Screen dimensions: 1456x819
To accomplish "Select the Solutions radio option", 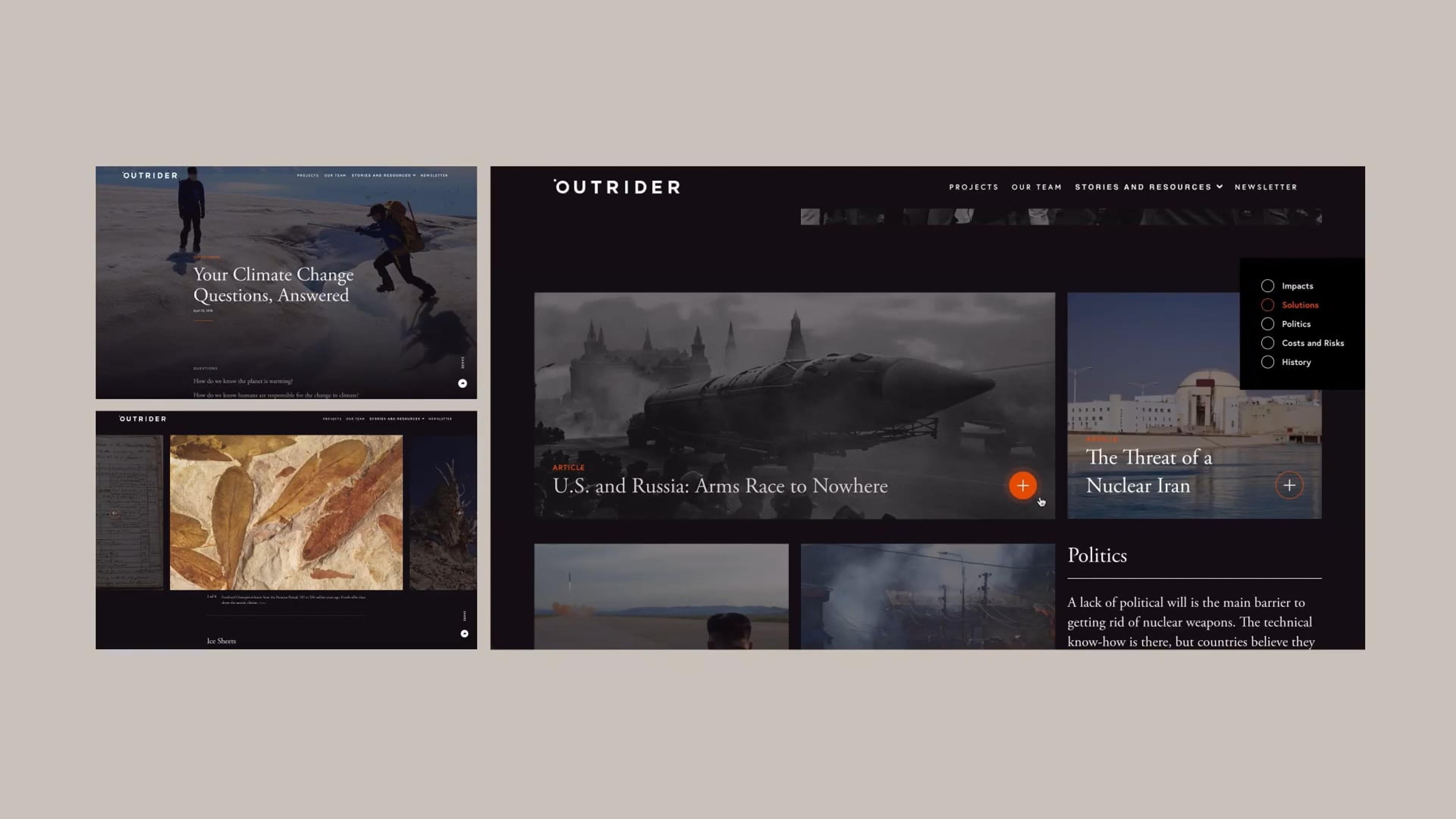I will [1267, 305].
